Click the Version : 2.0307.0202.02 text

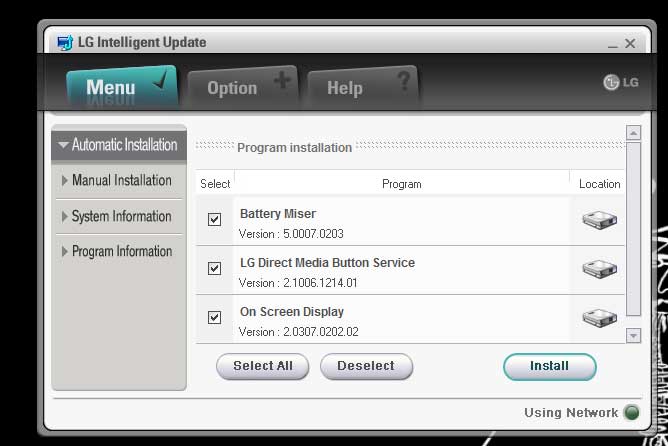[299, 332]
